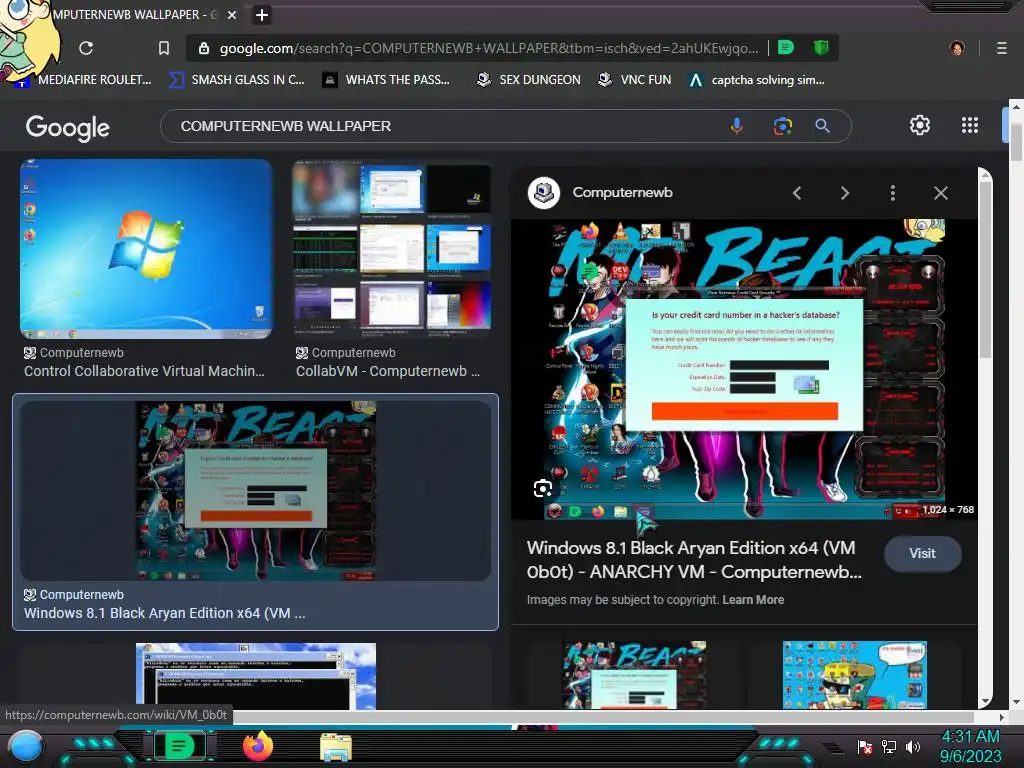
Task: Show the next image with right chevron
Action: [x=844, y=193]
